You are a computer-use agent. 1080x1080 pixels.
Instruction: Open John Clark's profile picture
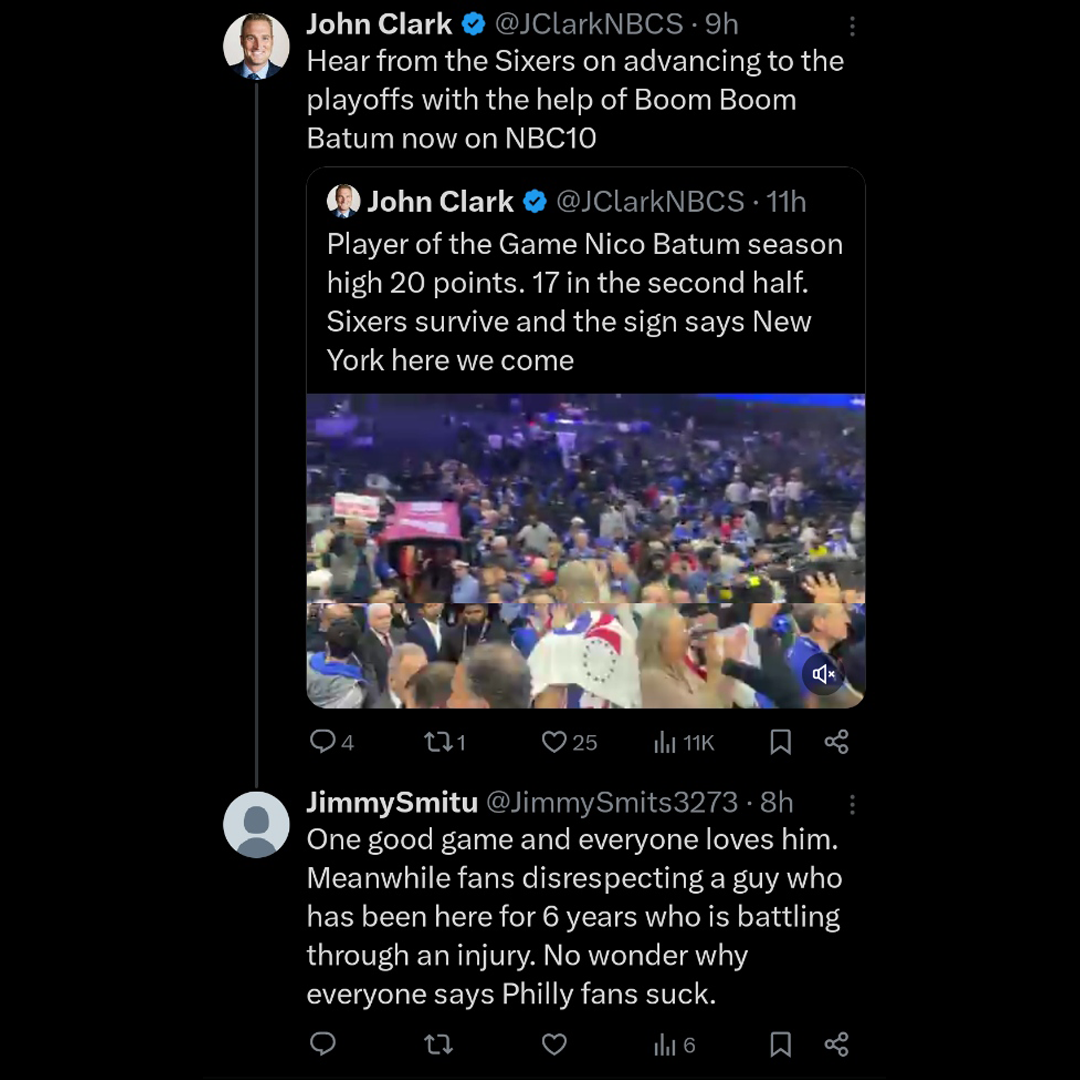(256, 46)
